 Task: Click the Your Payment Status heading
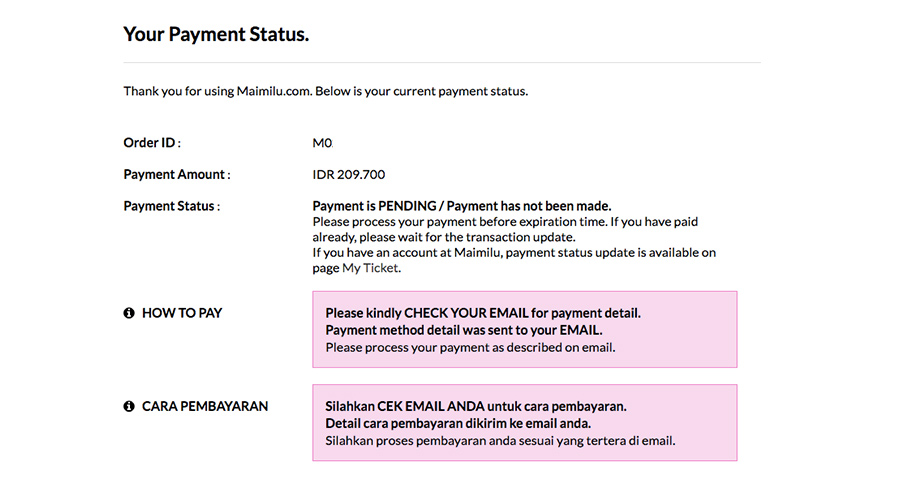point(216,34)
